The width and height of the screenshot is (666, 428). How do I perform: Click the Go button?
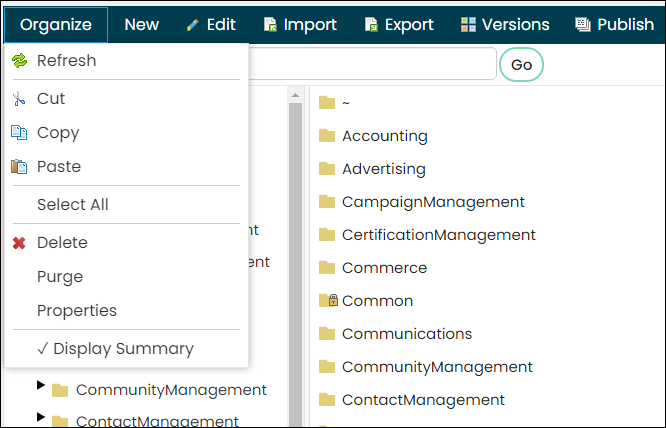521,65
